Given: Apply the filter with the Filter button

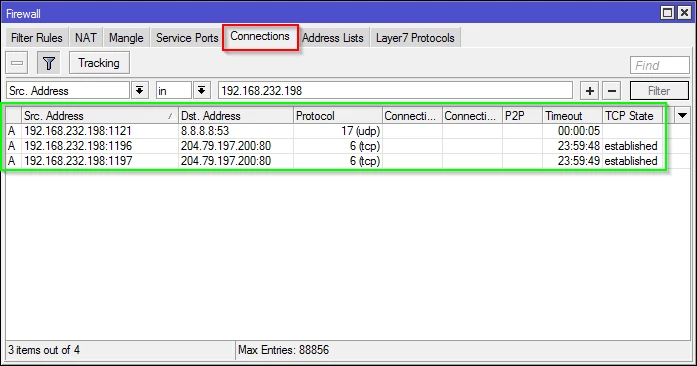Looking at the screenshot, I should (x=659, y=91).
